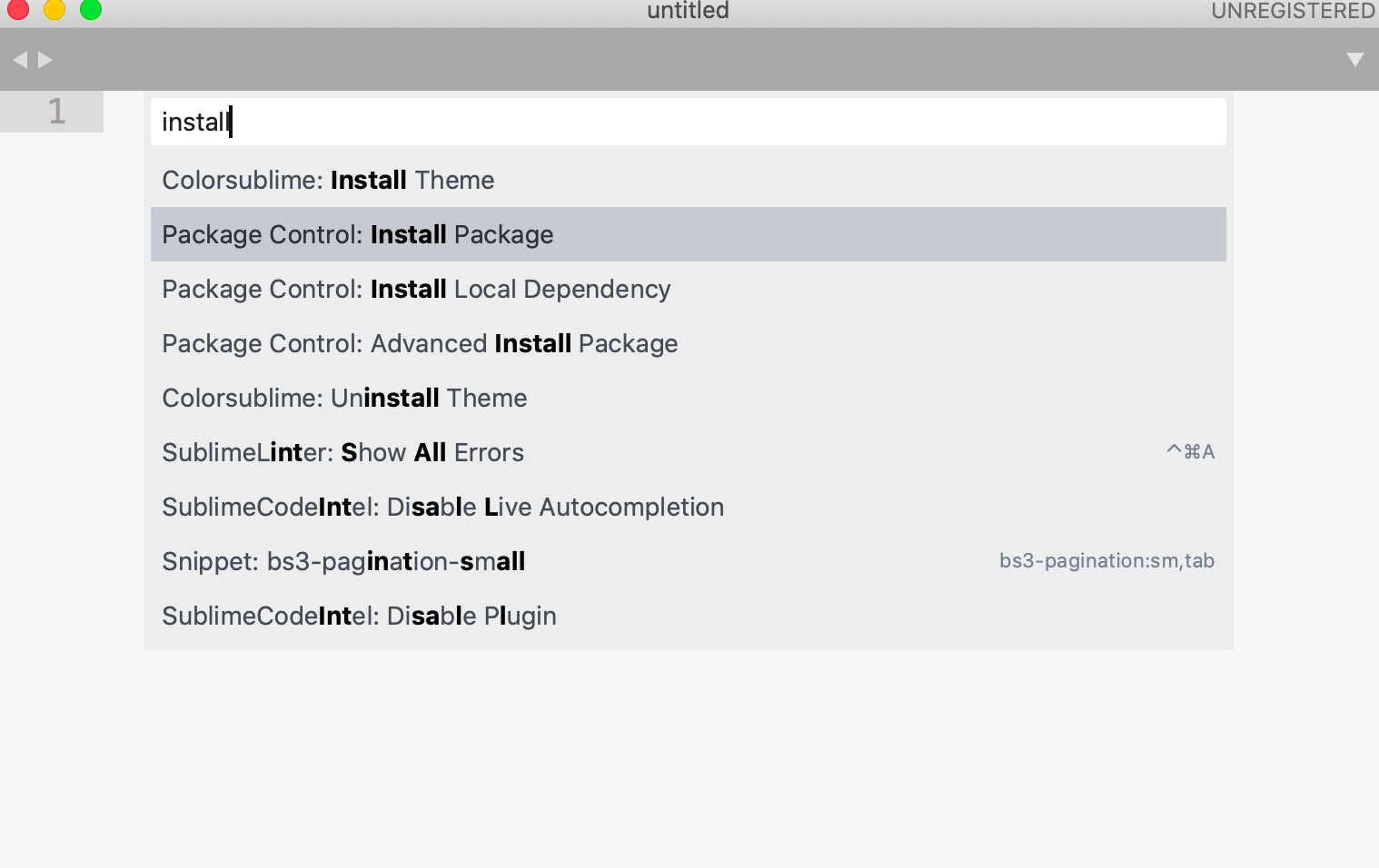Click the next tab right arrow icon
The image size is (1379, 868).
(45, 60)
